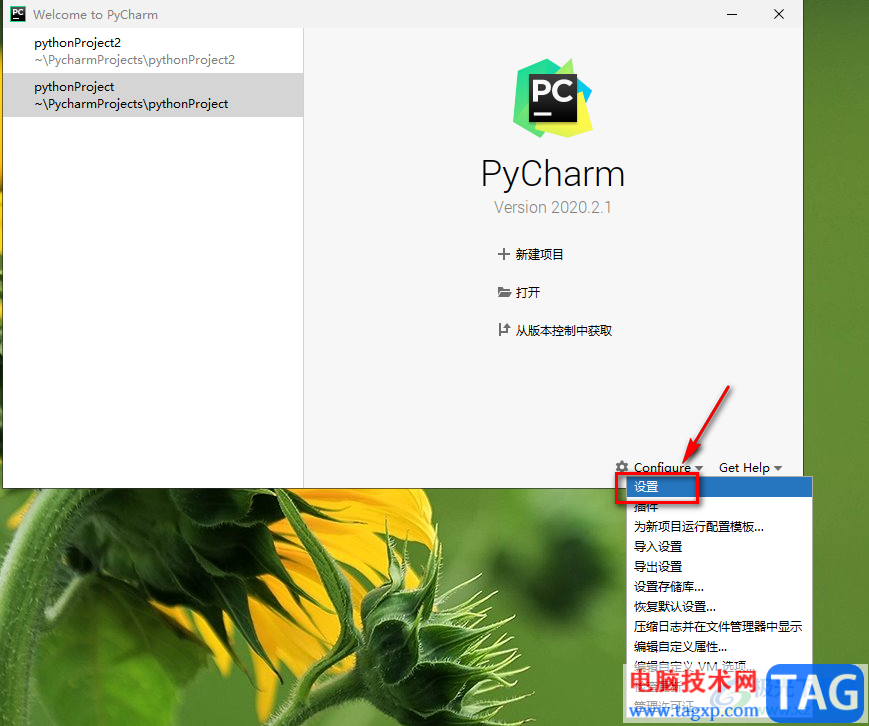Click the version control checkout icon
869x726 pixels.
(x=503, y=330)
